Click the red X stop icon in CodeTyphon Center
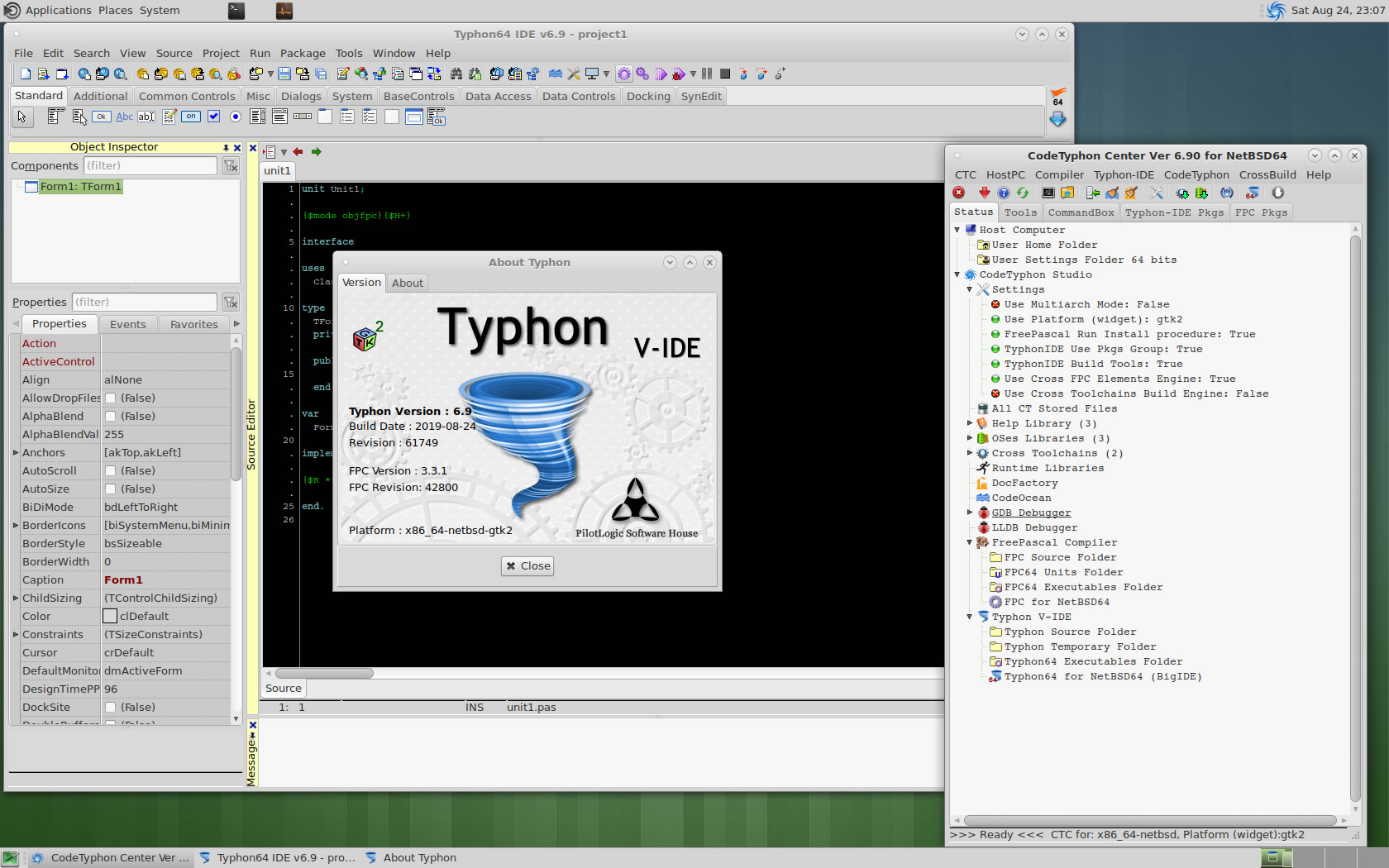 tap(959, 193)
